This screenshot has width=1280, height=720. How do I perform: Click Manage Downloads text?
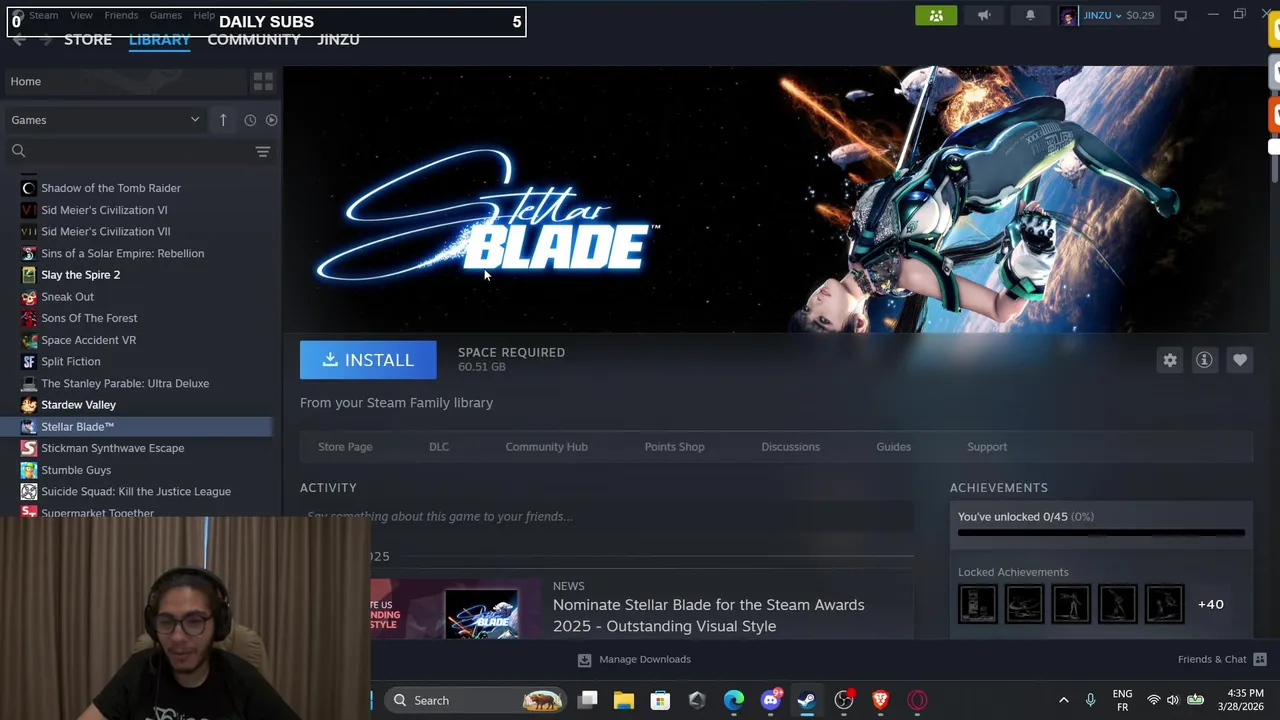645,659
